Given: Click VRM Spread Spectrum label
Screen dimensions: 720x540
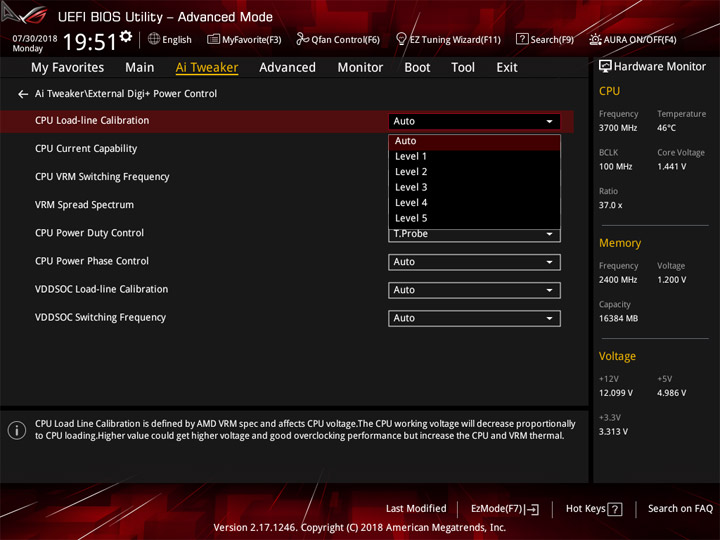Looking at the screenshot, I should click(84, 205).
